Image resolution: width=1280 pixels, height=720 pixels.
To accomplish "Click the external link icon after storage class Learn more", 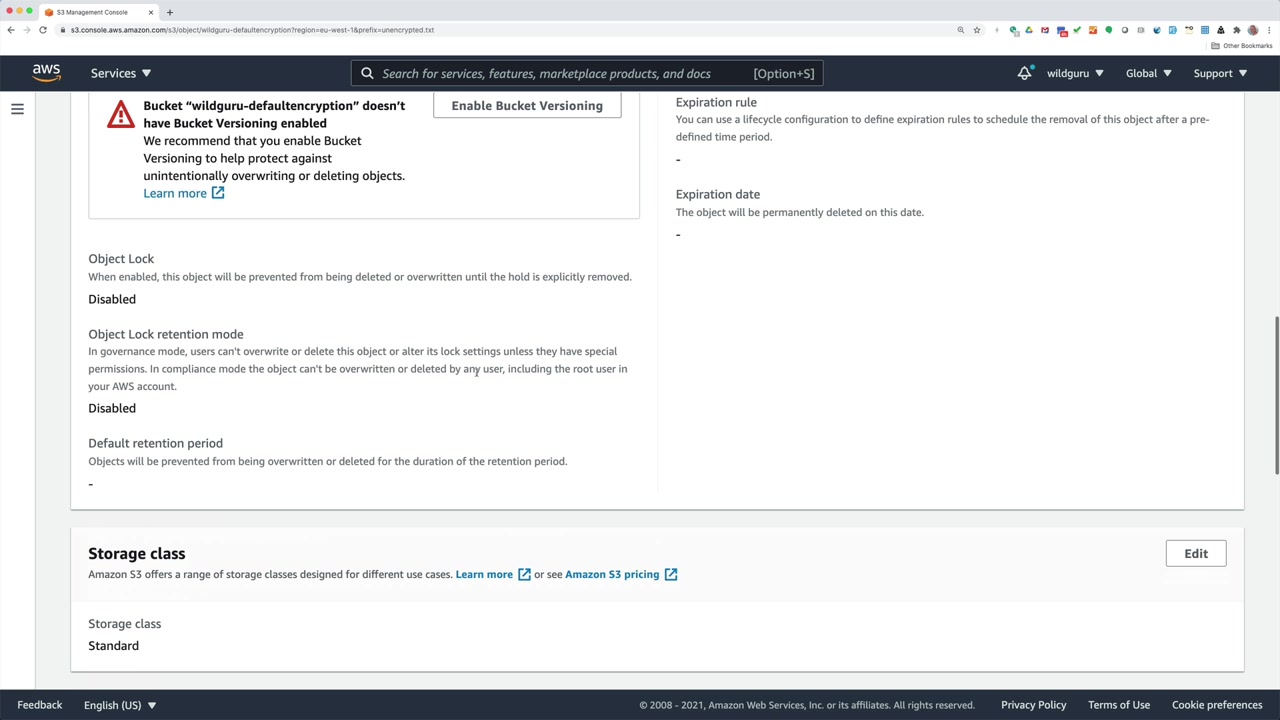I will [524, 575].
